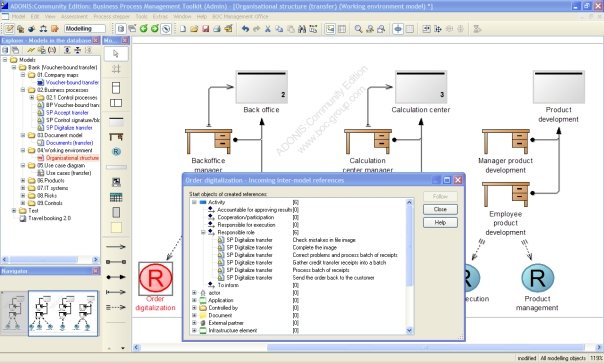Select the square-ended connector relation tool
This screenshot has height=363, width=604.
click(116, 262)
